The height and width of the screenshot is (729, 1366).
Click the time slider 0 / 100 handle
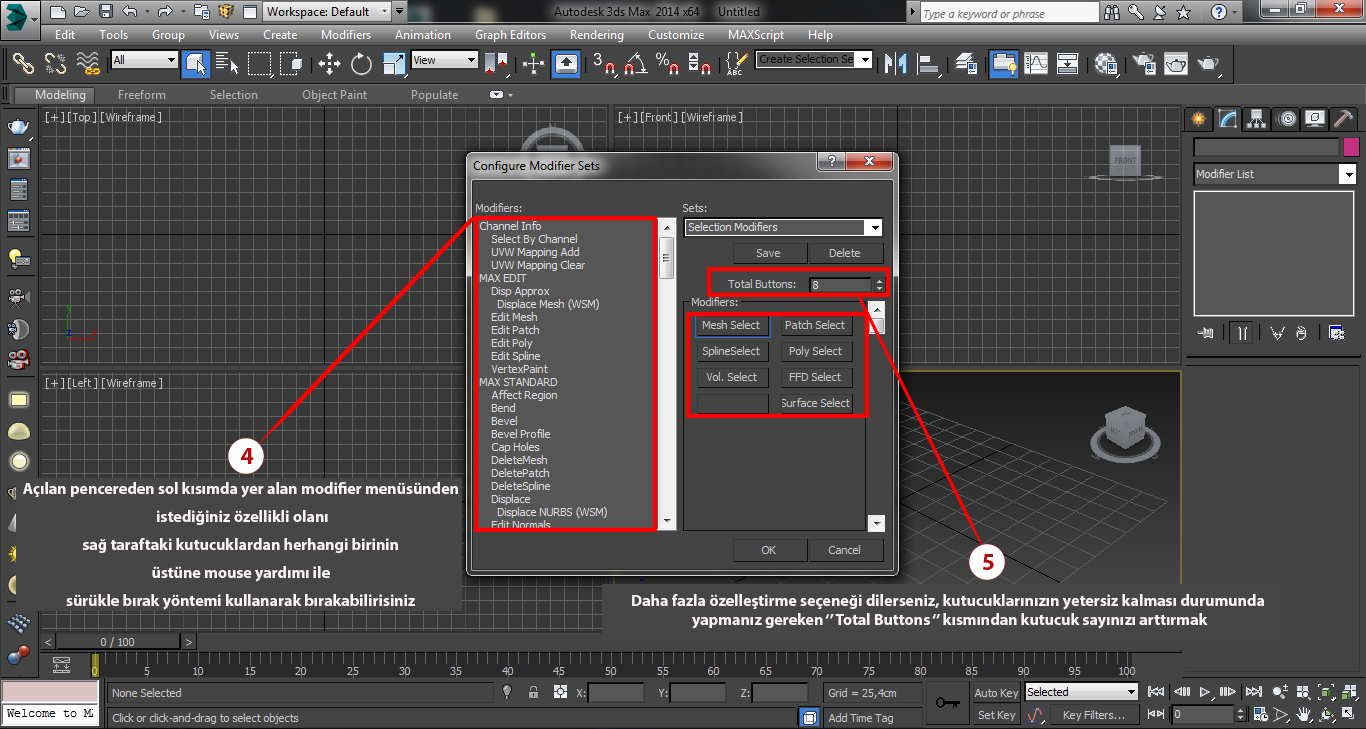[x=118, y=642]
